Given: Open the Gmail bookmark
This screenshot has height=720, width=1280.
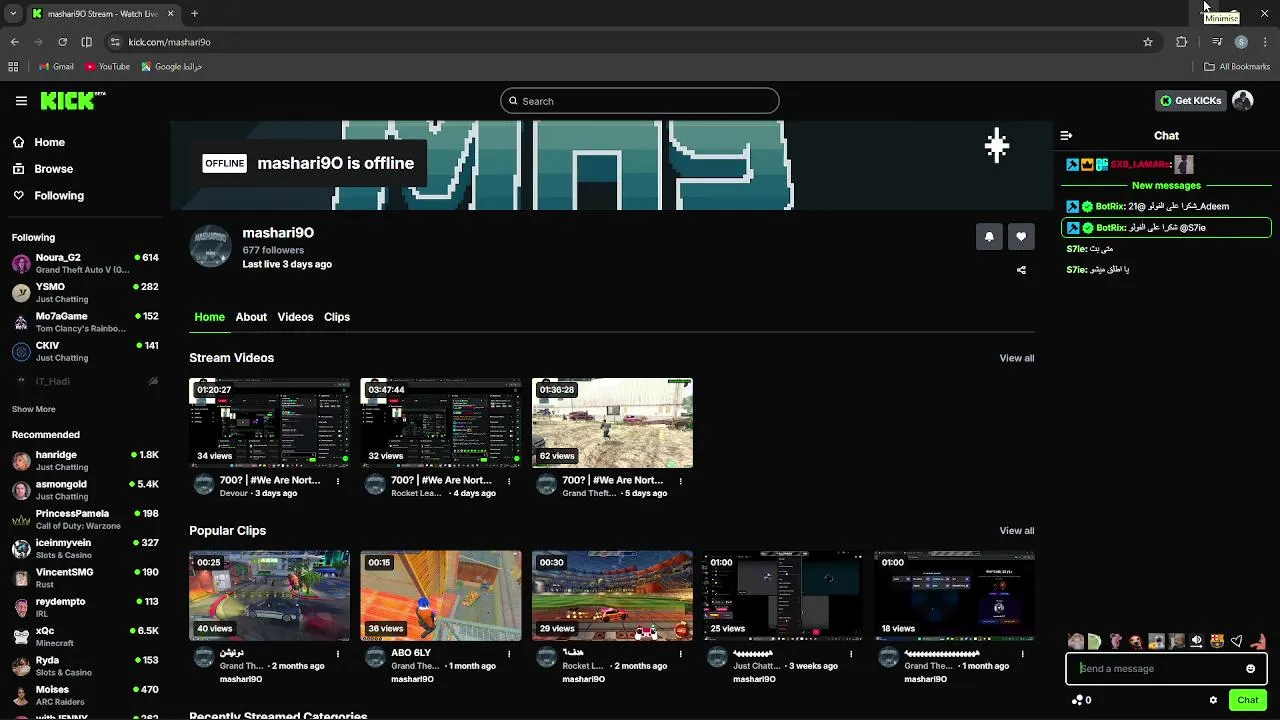Looking at the screenshot, I should pyautogui.click(x=56, y=67).
